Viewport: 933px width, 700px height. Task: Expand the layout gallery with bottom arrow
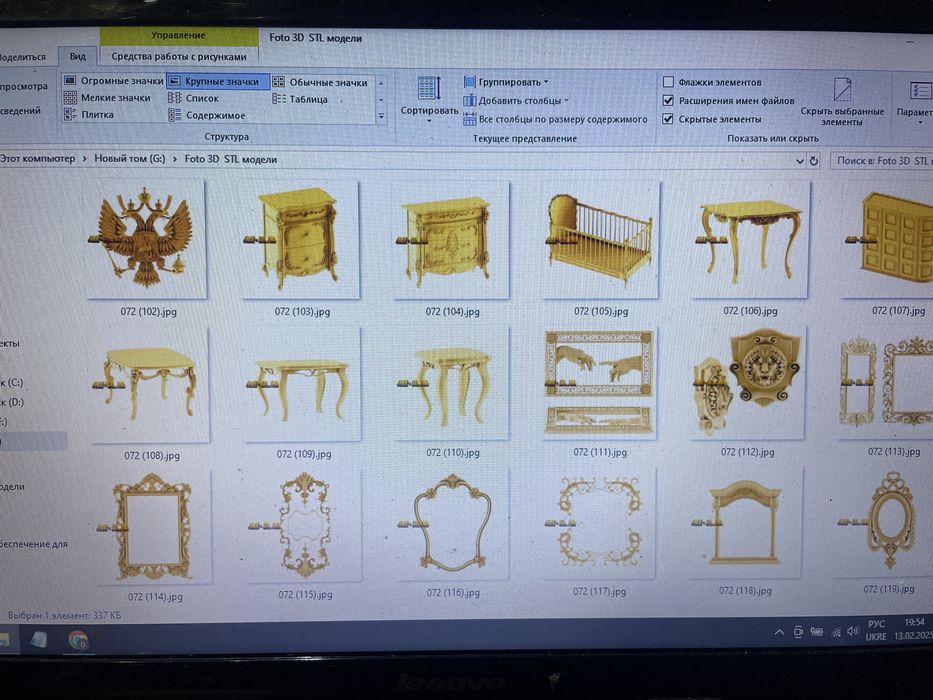381,117
